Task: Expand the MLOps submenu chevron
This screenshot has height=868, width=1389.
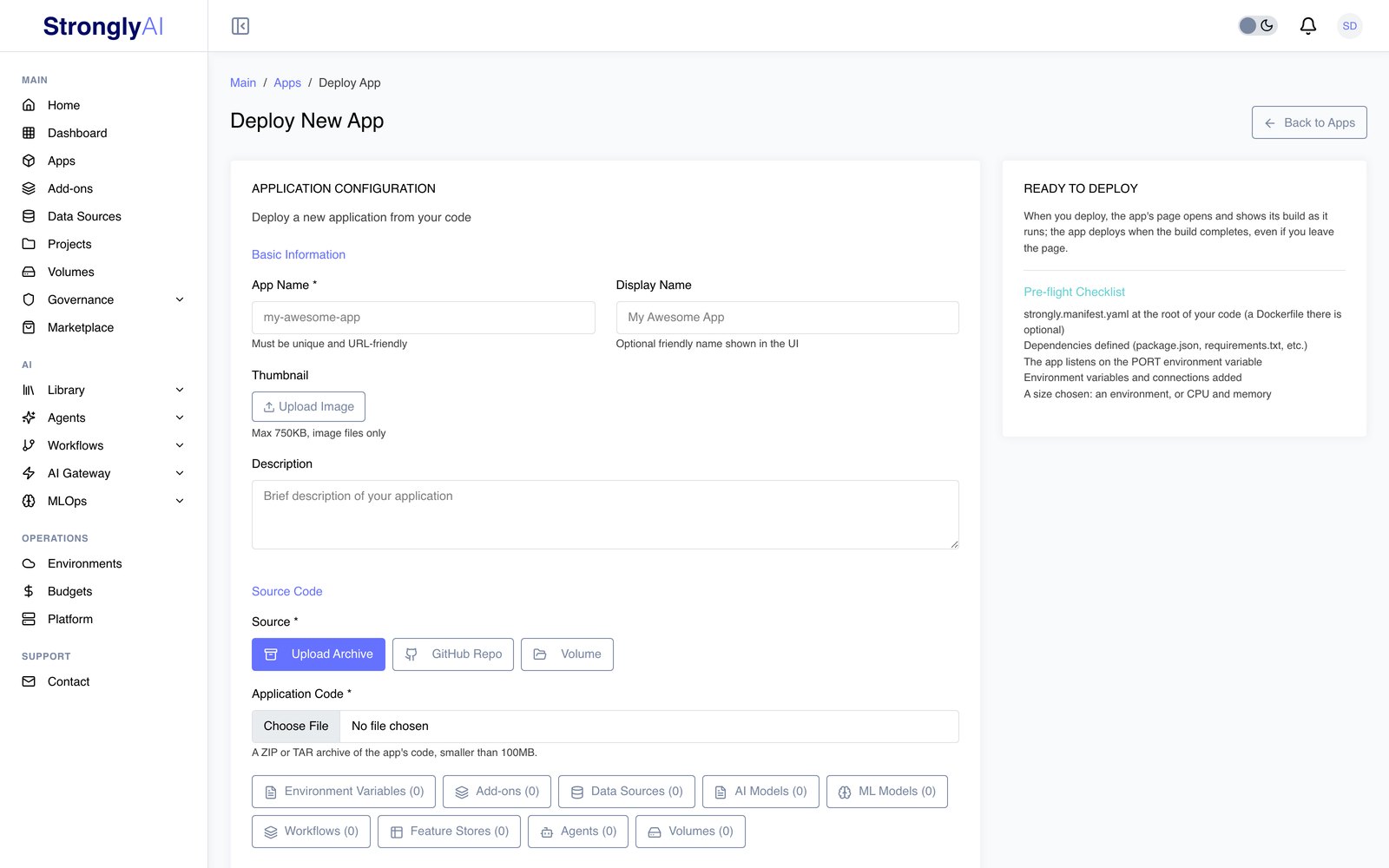Action: point(180,501)
